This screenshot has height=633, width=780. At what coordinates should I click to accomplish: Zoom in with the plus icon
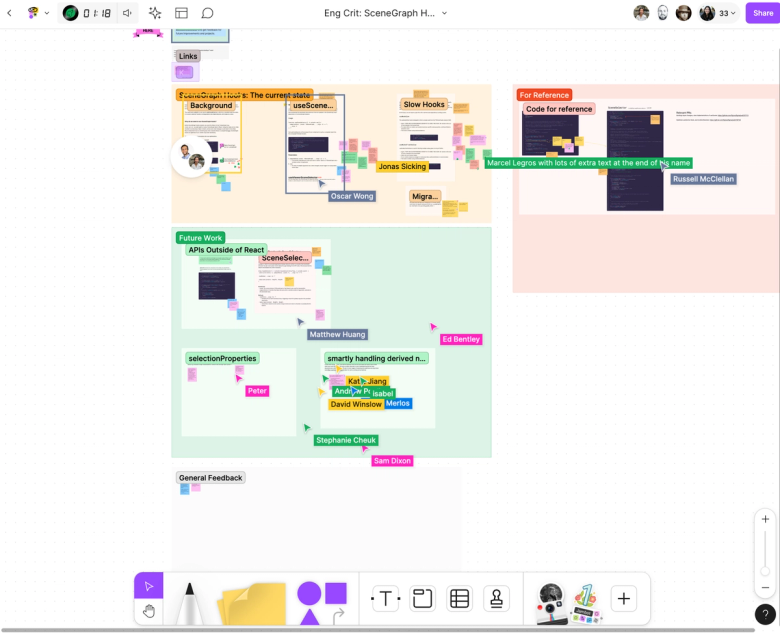coord(765,519)
